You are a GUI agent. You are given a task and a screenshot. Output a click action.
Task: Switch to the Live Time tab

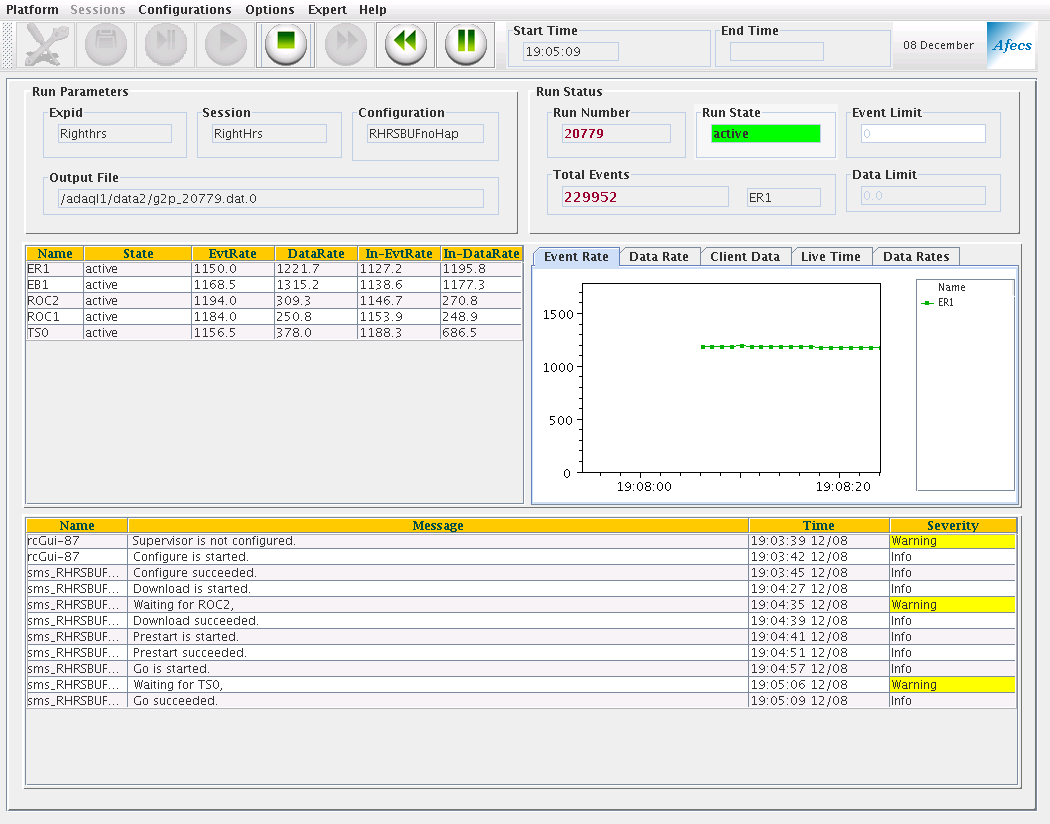point(830,256)
